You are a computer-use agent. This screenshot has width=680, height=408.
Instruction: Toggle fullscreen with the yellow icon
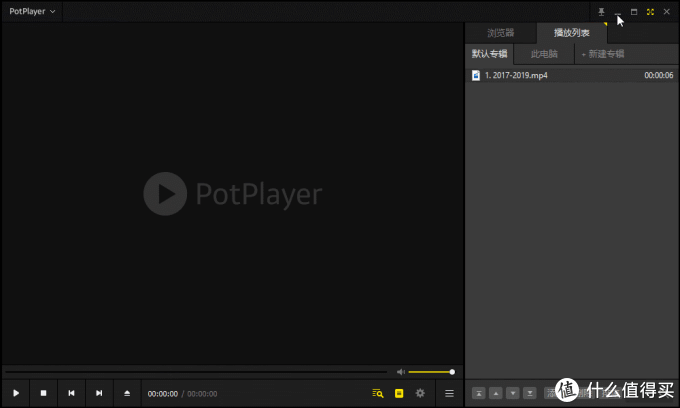tap(650, 12)
